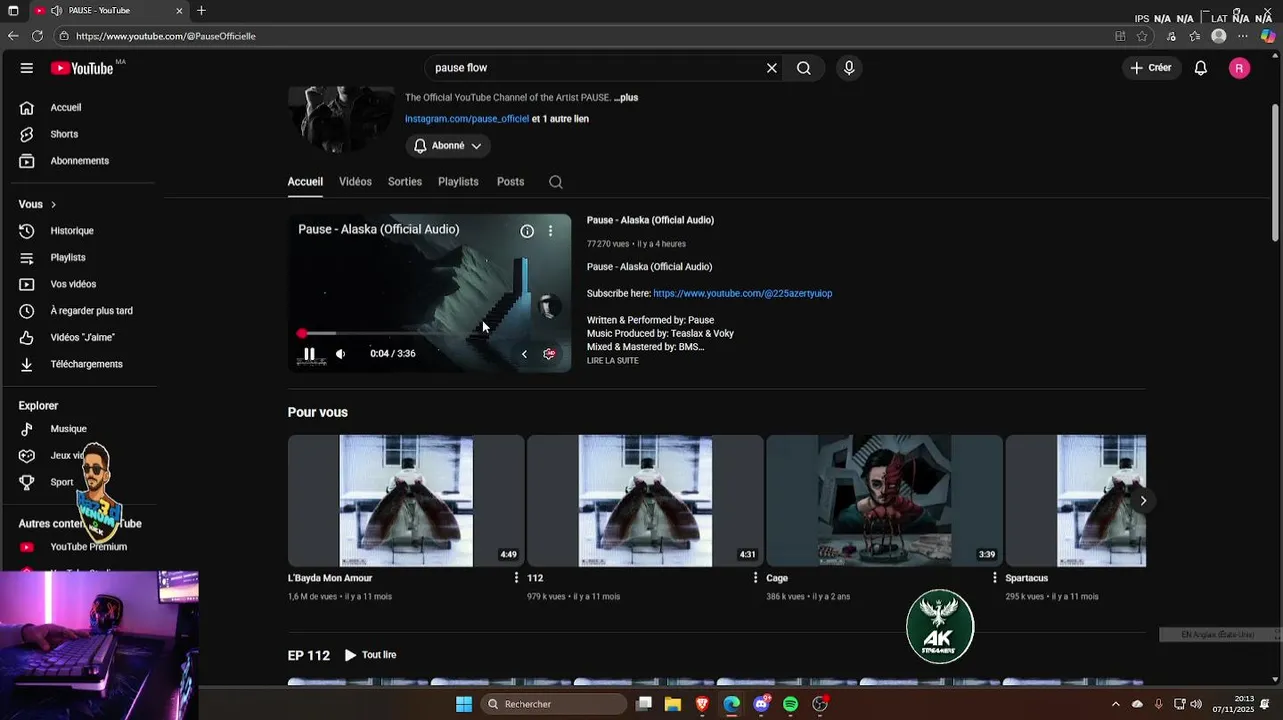Open the instagram.com/pause_officiel link
The height and width of the screenshot is (720, 1283).
pyautogui.click(x=467, y=119)
